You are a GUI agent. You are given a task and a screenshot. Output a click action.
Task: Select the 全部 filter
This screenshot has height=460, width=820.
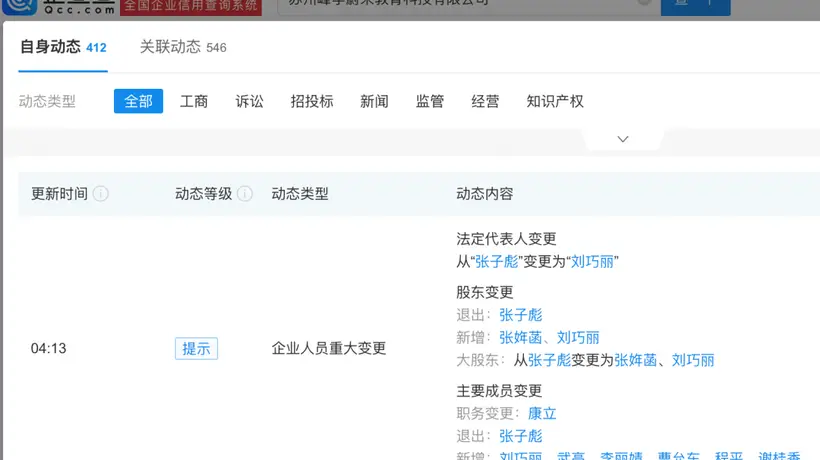click(x=138, y=101)
